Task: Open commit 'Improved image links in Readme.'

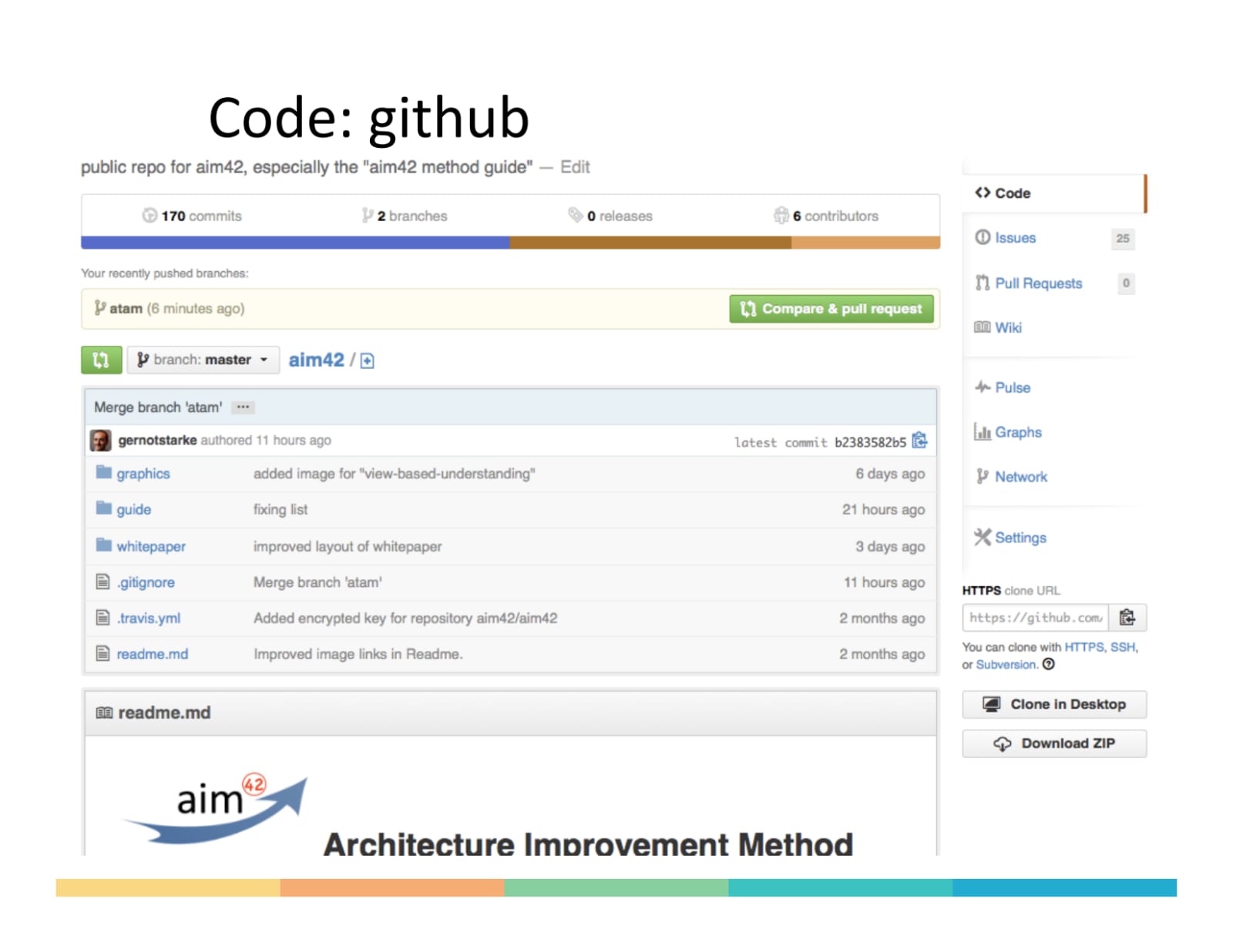Action: pos(358,654)
